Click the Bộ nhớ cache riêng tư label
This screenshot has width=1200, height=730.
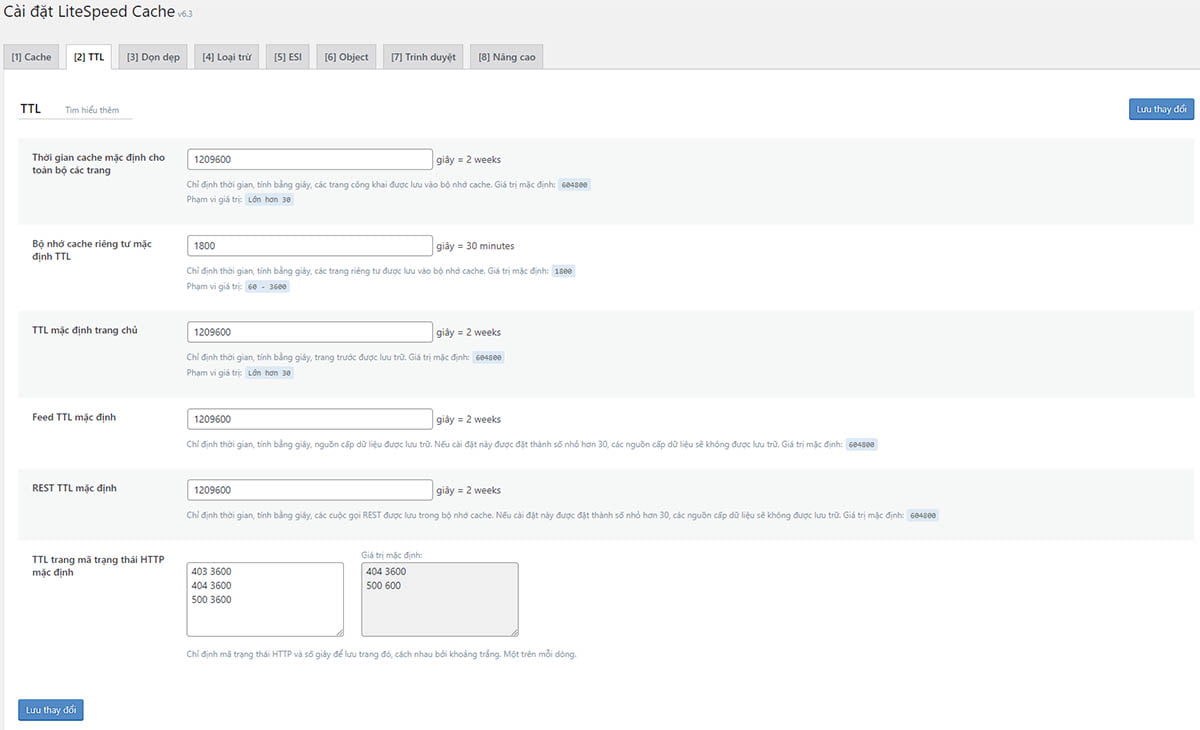pos(92,250)
